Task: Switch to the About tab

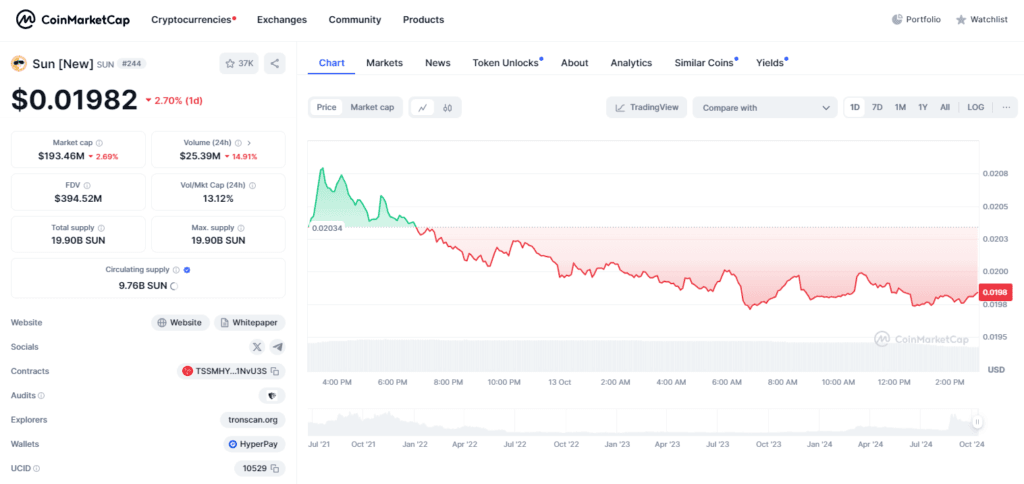Action: click(x=575, y=63)
